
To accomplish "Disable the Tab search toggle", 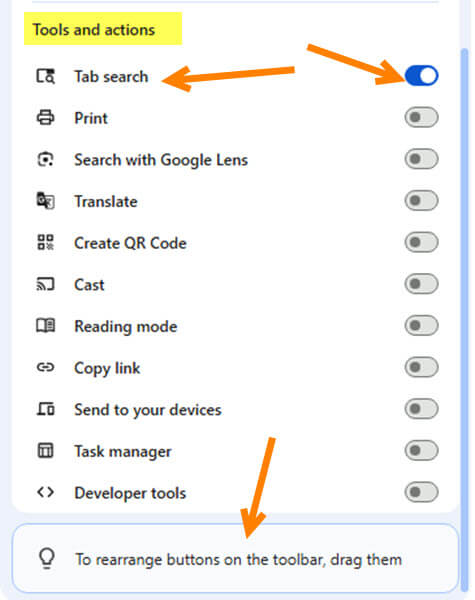I will coord(421,76).
